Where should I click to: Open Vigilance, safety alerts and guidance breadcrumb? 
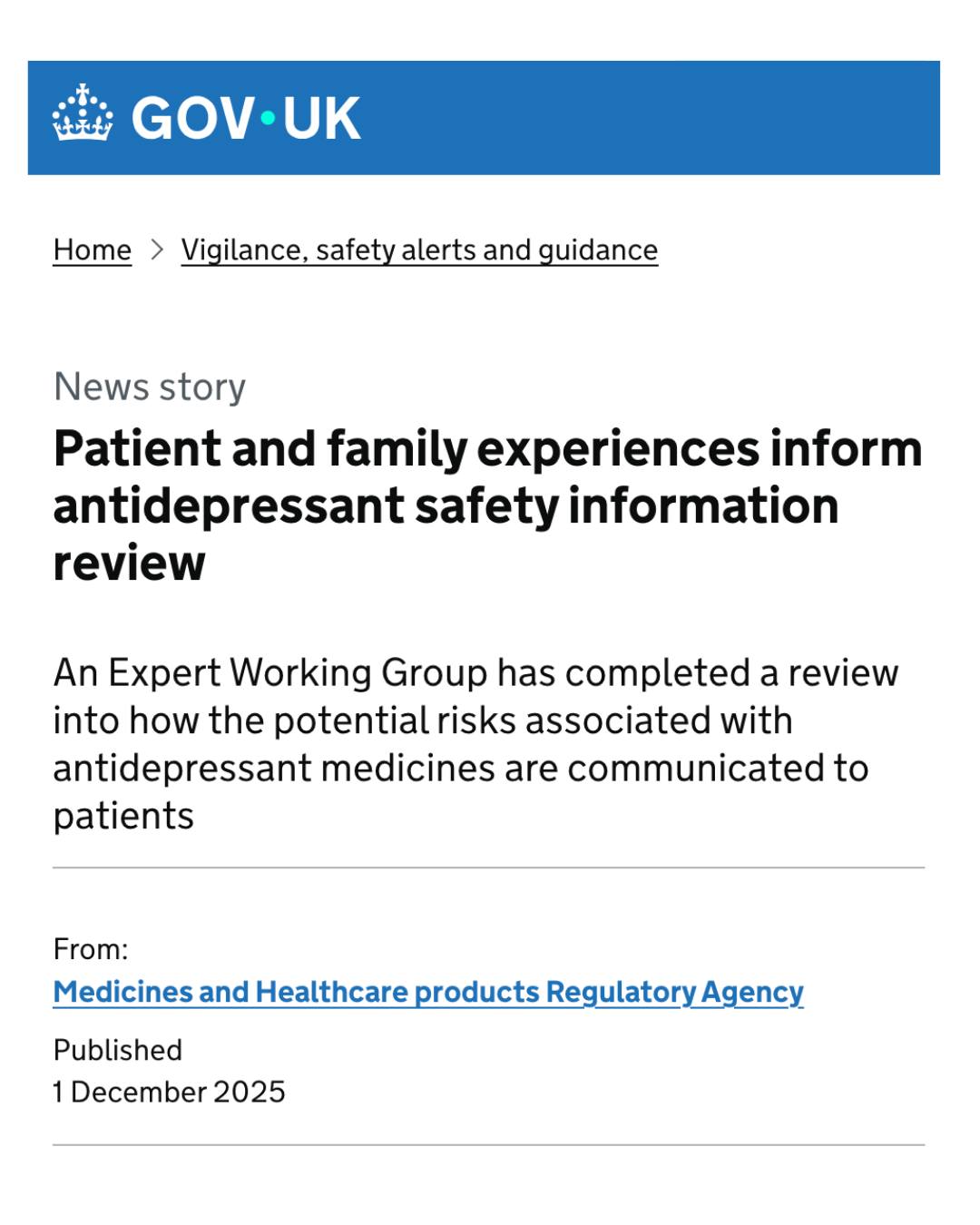[x=419, y=250]
